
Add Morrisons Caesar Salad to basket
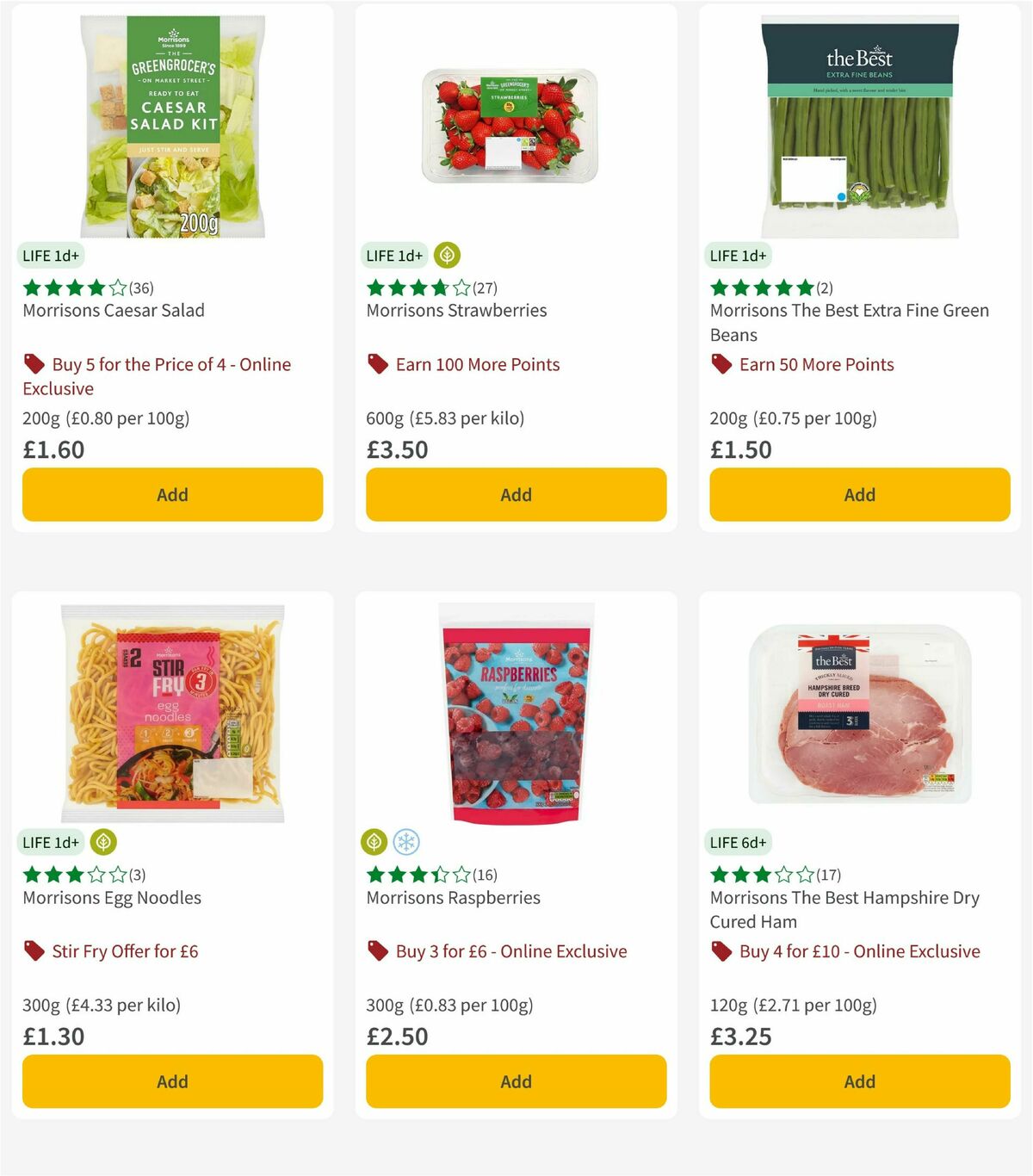(172, 494)
